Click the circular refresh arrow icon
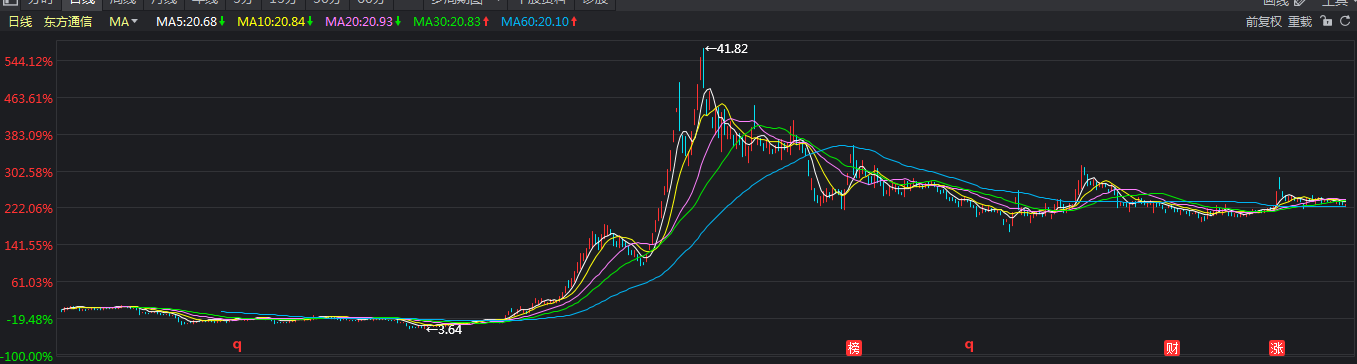 pyautogui.click(x=1344, y=21)
